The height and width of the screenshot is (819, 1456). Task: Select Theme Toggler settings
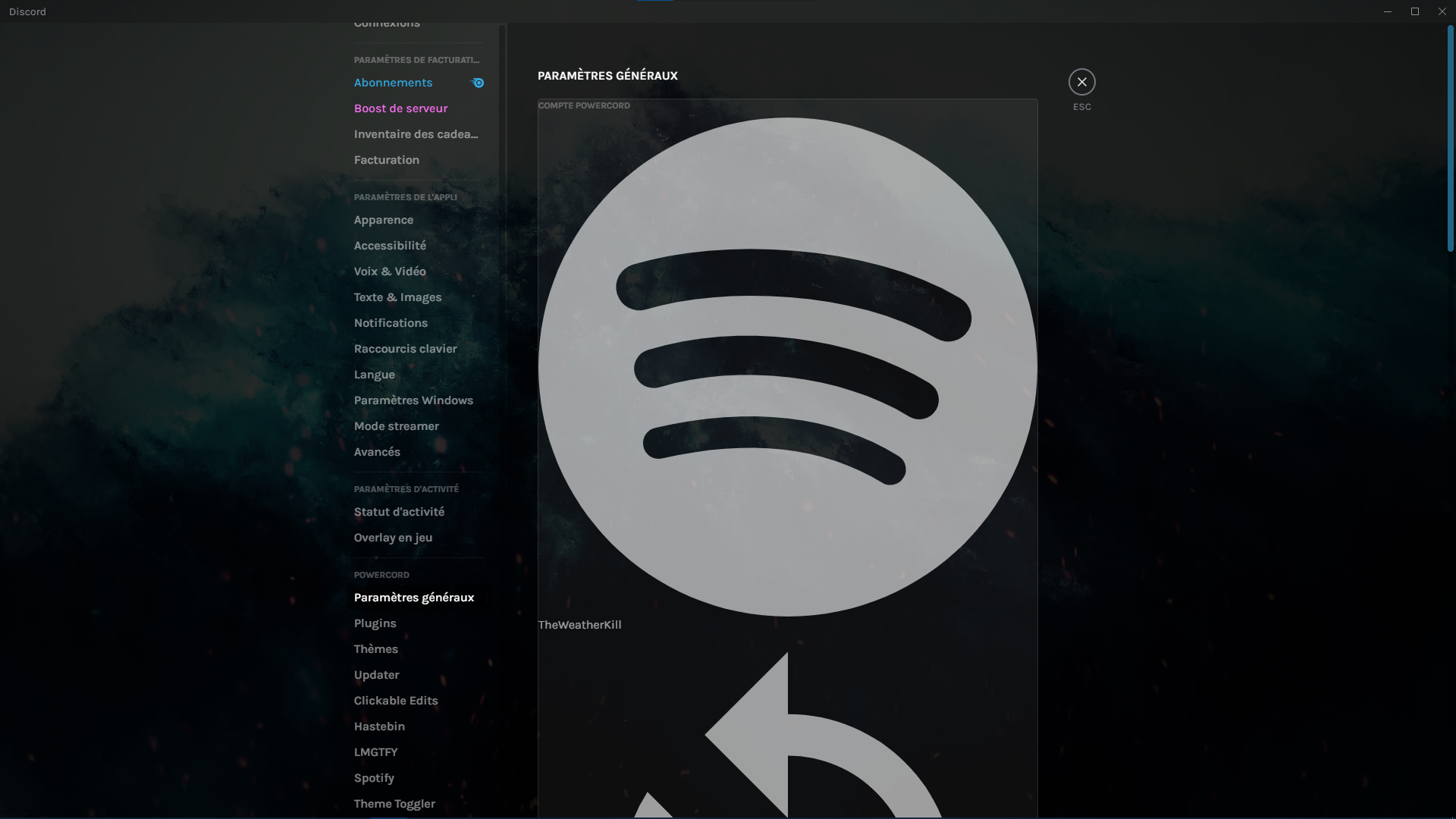click(x=419, y=804)
